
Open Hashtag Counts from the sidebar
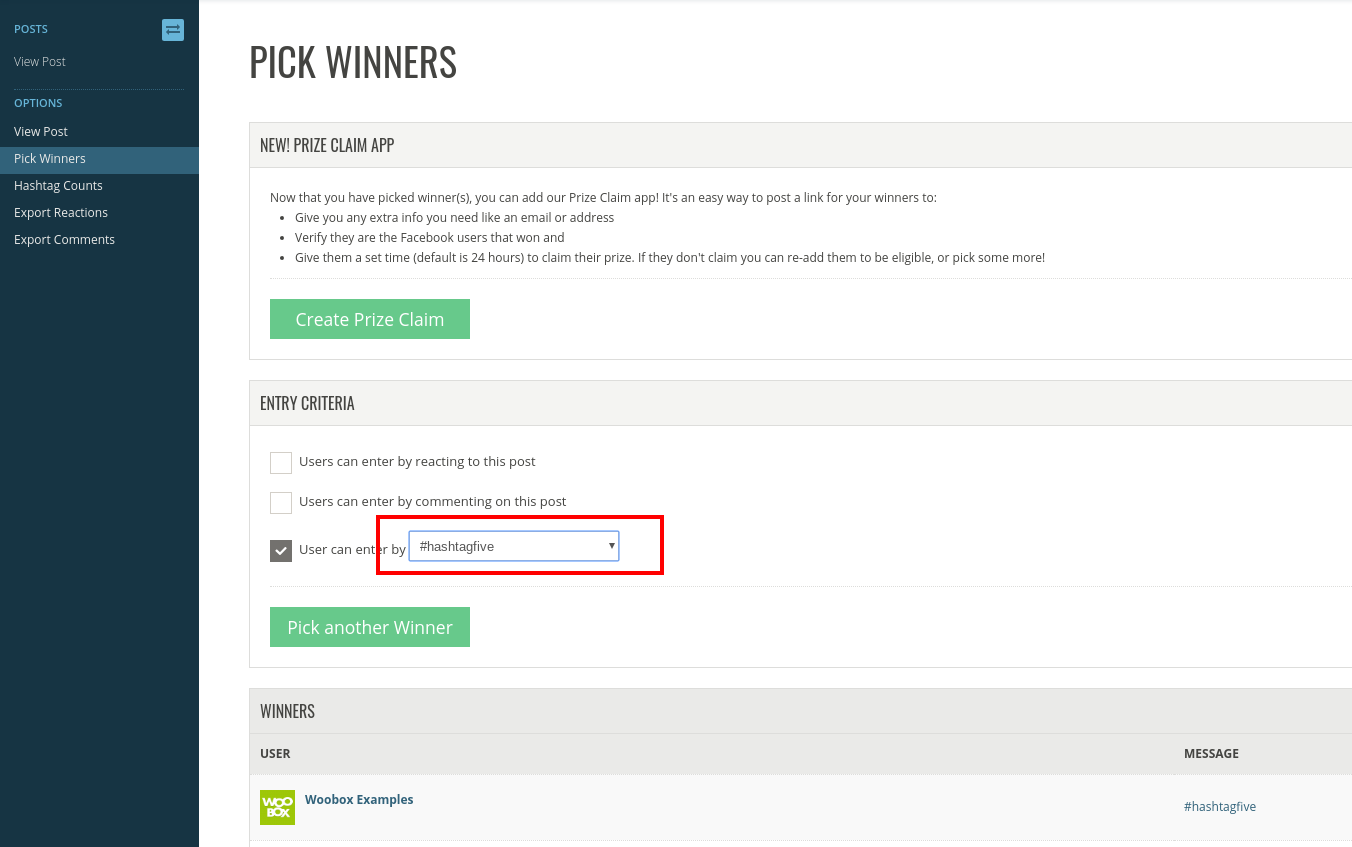click(58, 185)
